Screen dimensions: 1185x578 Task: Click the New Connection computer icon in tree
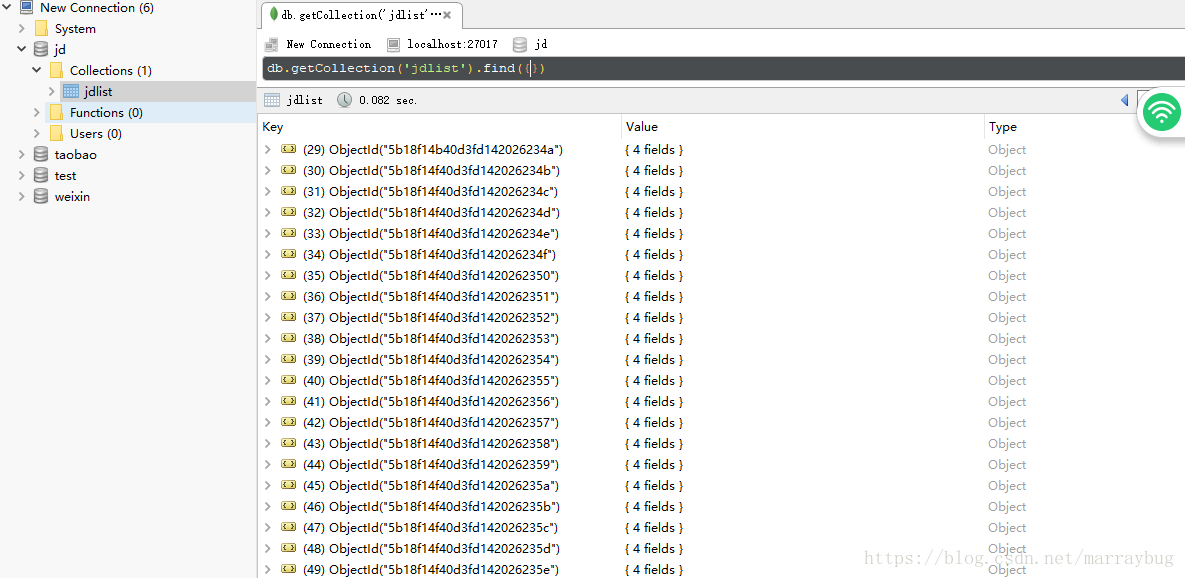(x=26, y=8)
